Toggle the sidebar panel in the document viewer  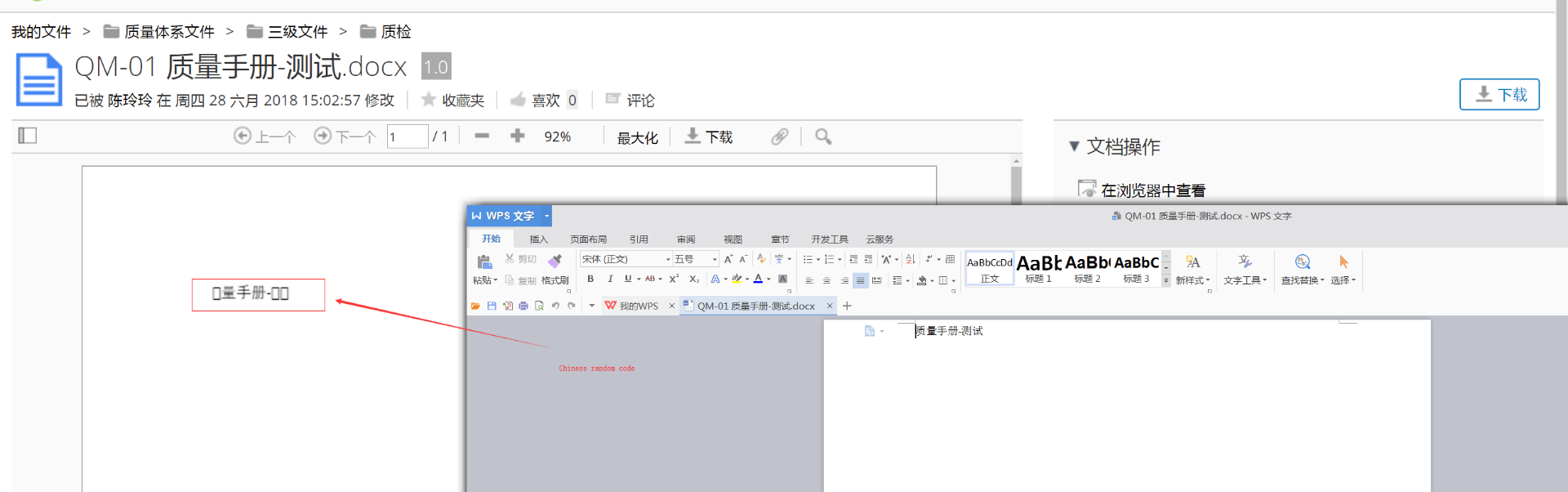[28, 136]
